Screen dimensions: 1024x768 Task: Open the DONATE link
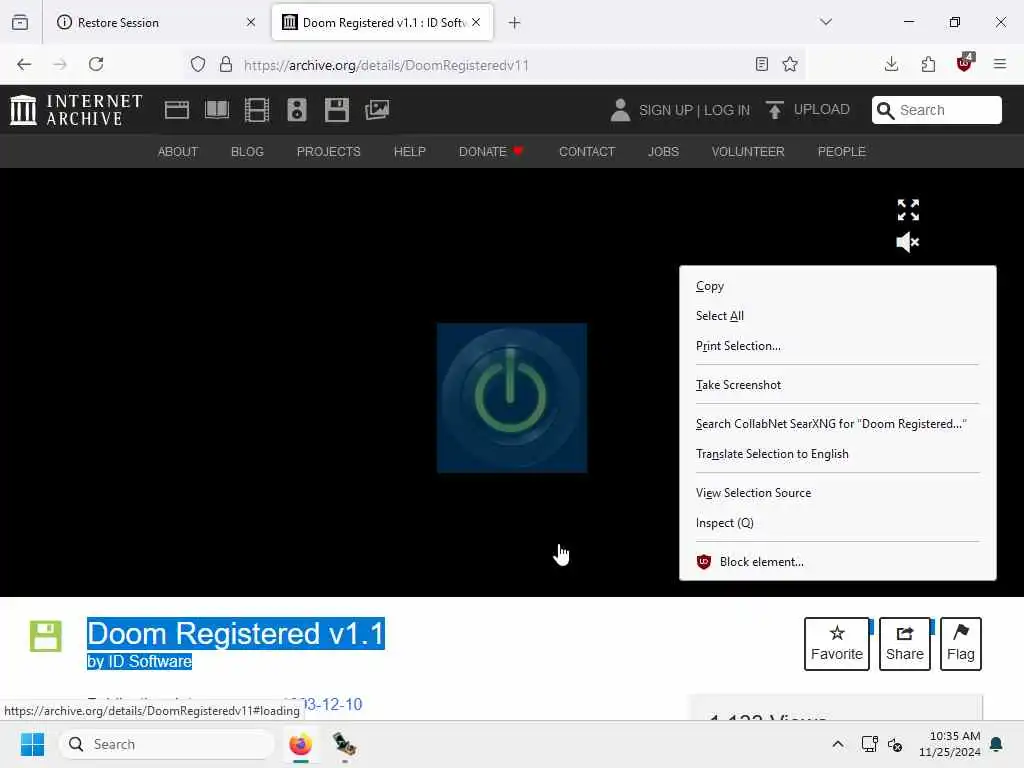[491, 152]
